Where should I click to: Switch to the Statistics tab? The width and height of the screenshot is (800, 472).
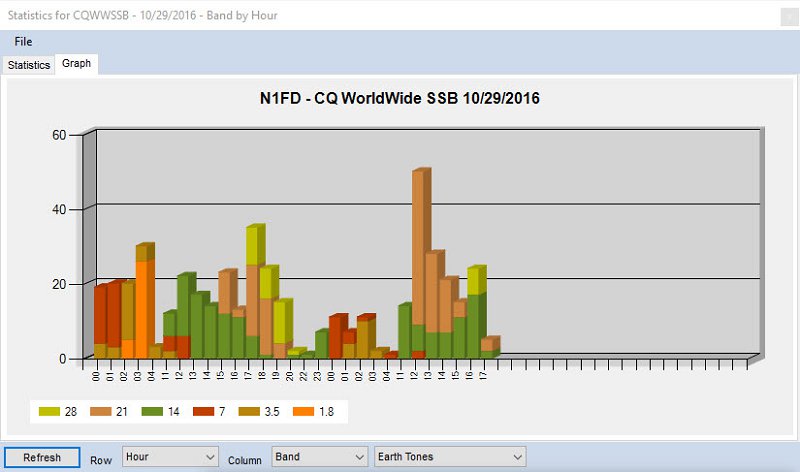[x=29, y=65]
